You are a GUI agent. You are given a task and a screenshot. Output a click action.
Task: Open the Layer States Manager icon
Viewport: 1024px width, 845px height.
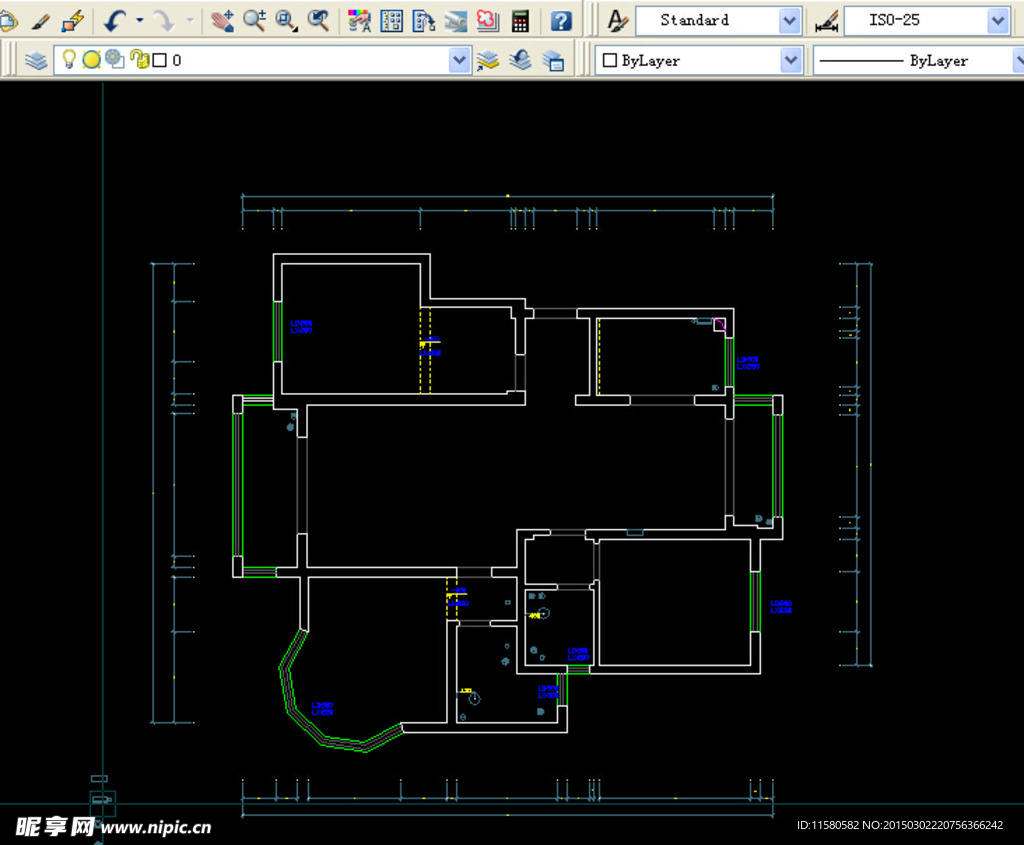pyautogui.click(x=553, y=61)
